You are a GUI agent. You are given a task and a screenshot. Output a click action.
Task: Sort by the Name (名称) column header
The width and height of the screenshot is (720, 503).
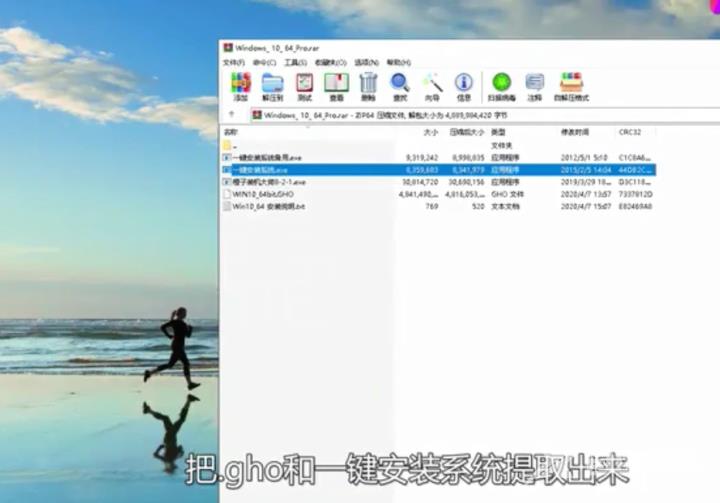pos(231,132)
